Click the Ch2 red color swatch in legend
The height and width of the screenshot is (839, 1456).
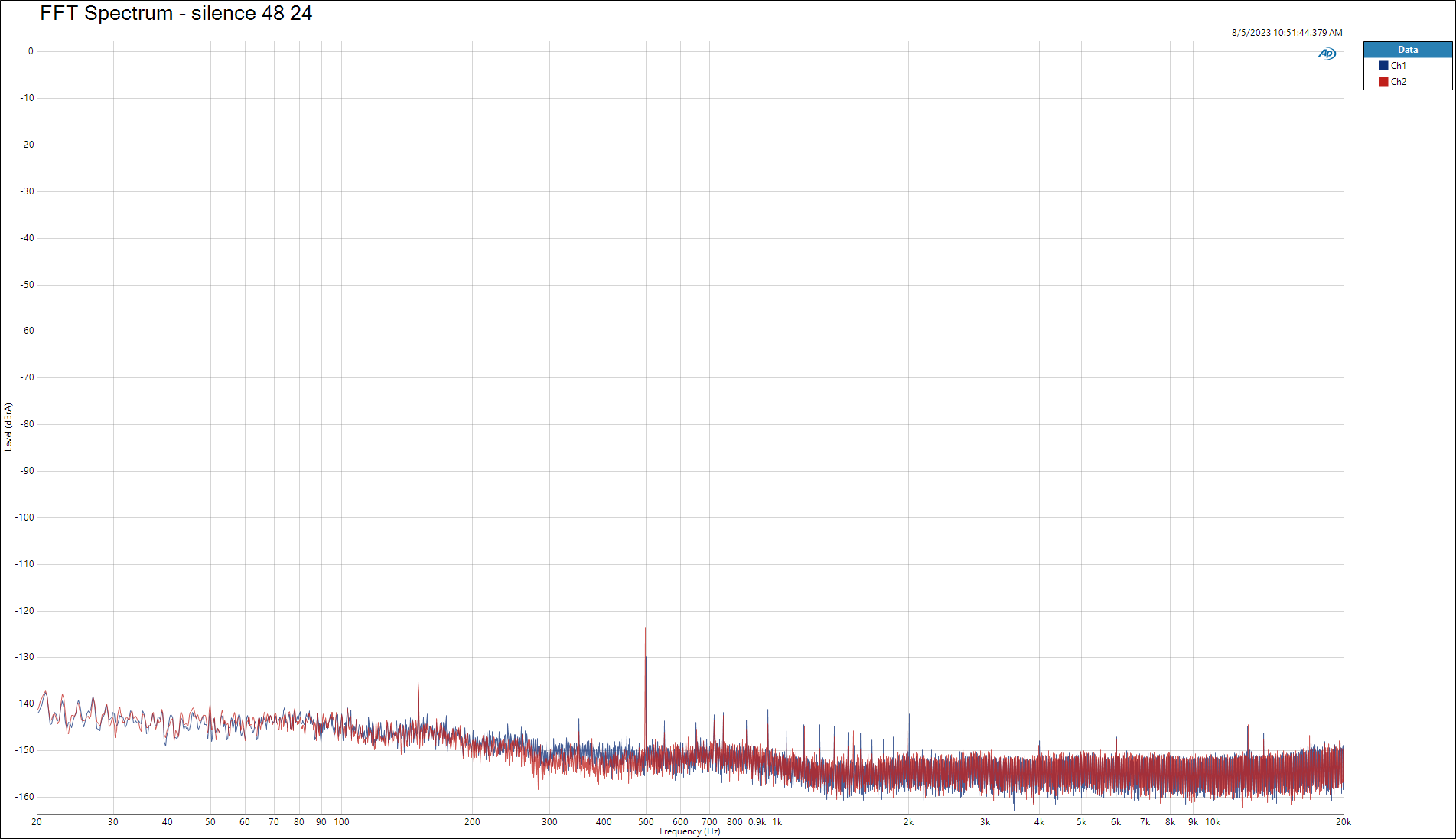(1383, 82)
